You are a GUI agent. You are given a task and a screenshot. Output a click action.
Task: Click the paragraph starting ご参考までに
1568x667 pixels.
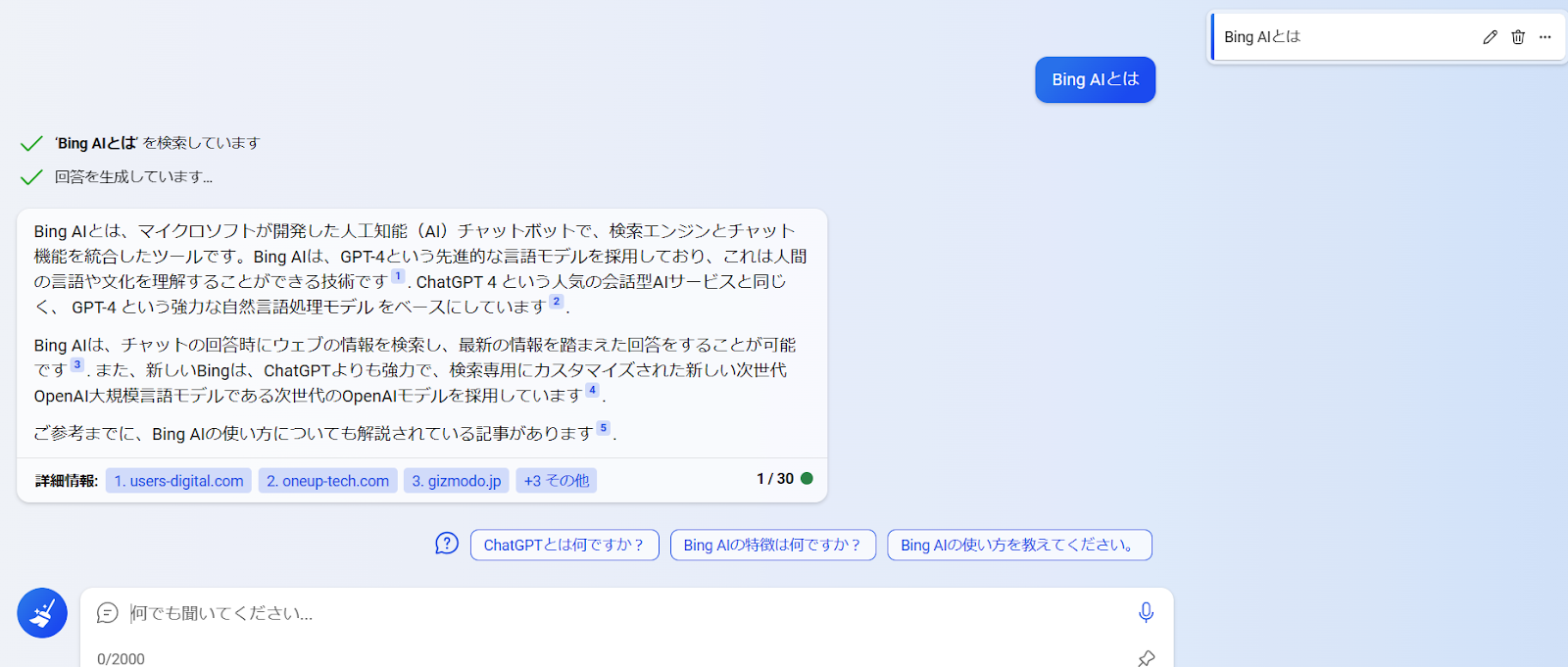[x=325, y=433]
